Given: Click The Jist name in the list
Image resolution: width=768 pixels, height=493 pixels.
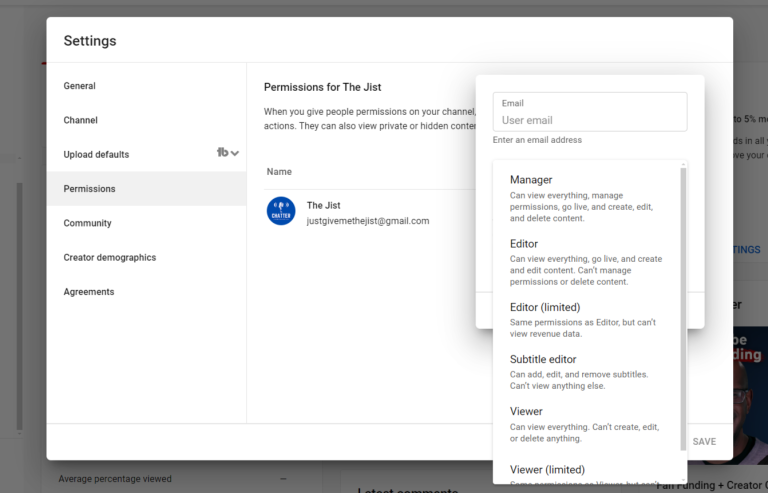Looking at the screenshot, I should (323, 205).
